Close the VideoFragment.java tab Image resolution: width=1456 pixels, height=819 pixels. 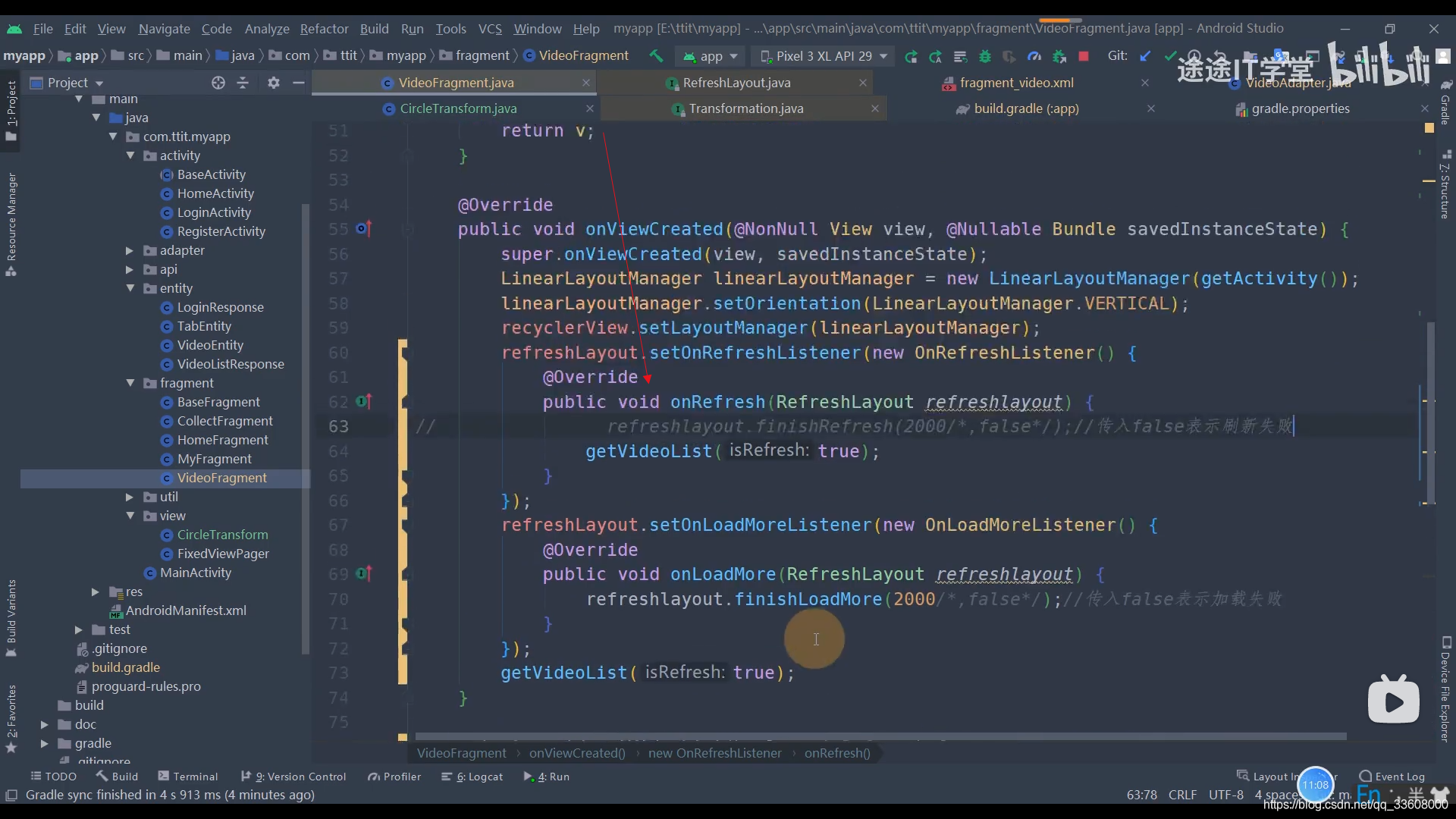tap(585, 83)
